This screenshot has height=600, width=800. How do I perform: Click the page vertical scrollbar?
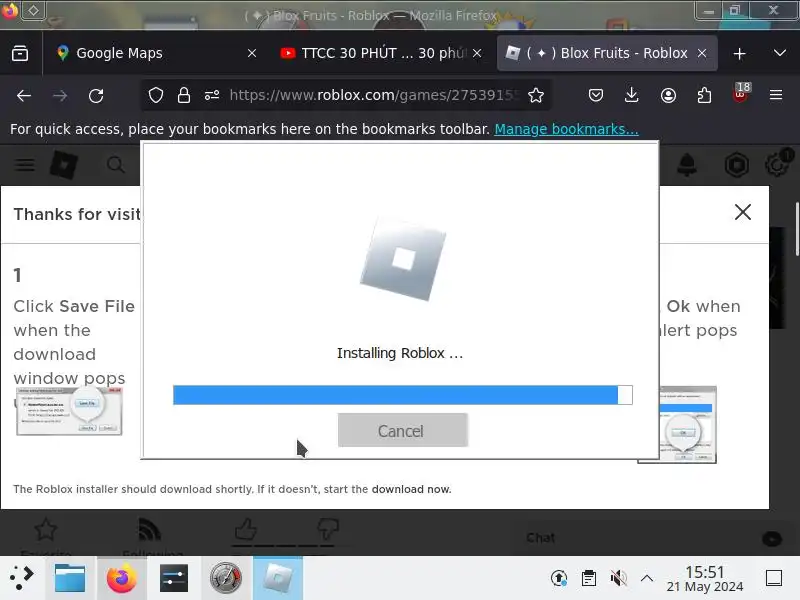click(x=797, y=230)
